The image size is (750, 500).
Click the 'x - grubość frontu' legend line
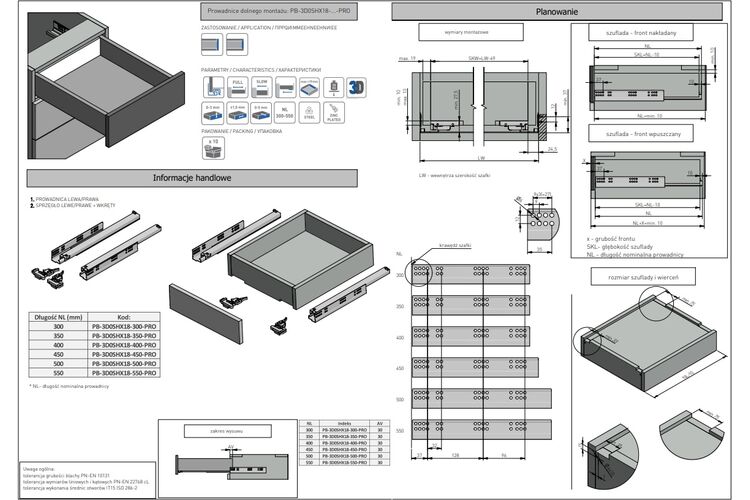(611, 238)
